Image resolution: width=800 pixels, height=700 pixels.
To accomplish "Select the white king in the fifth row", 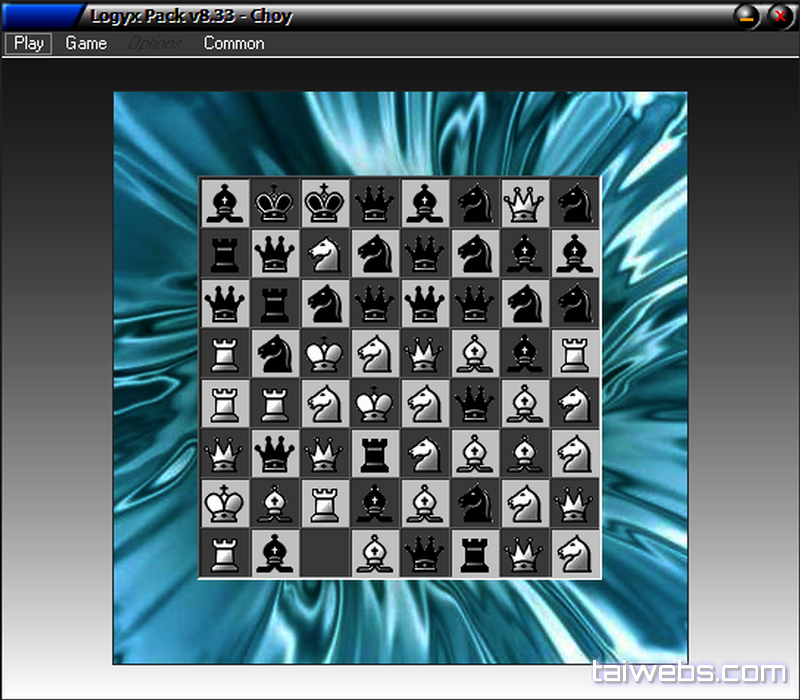I will click(x=375, y=402).
